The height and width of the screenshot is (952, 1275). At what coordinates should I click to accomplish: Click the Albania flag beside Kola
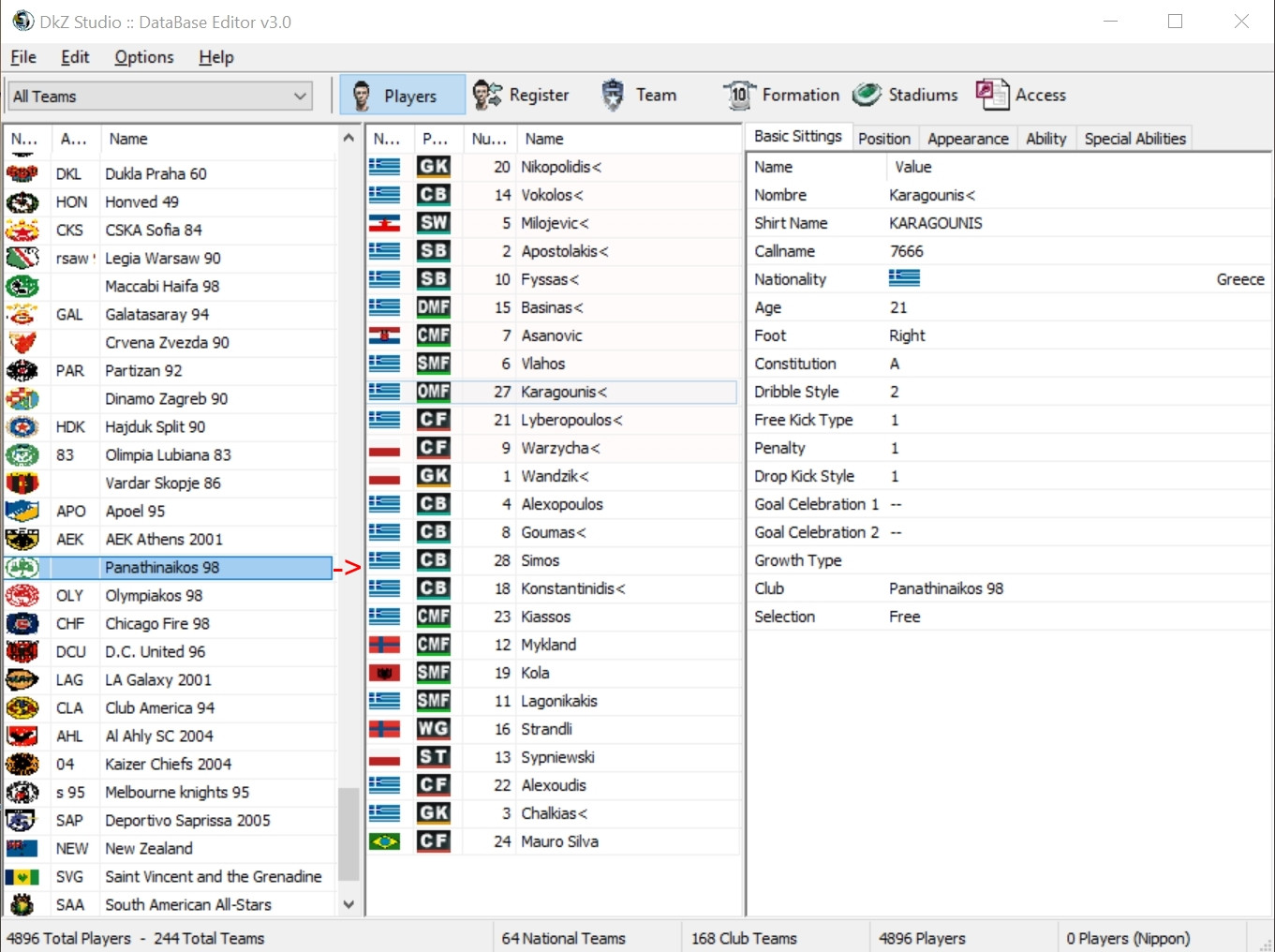385,673
